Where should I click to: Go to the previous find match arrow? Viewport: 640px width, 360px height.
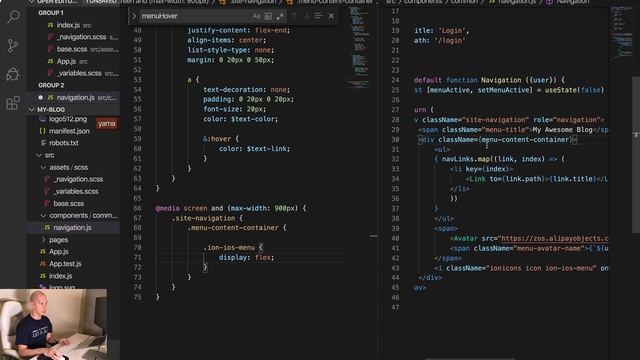pos(295,16)
